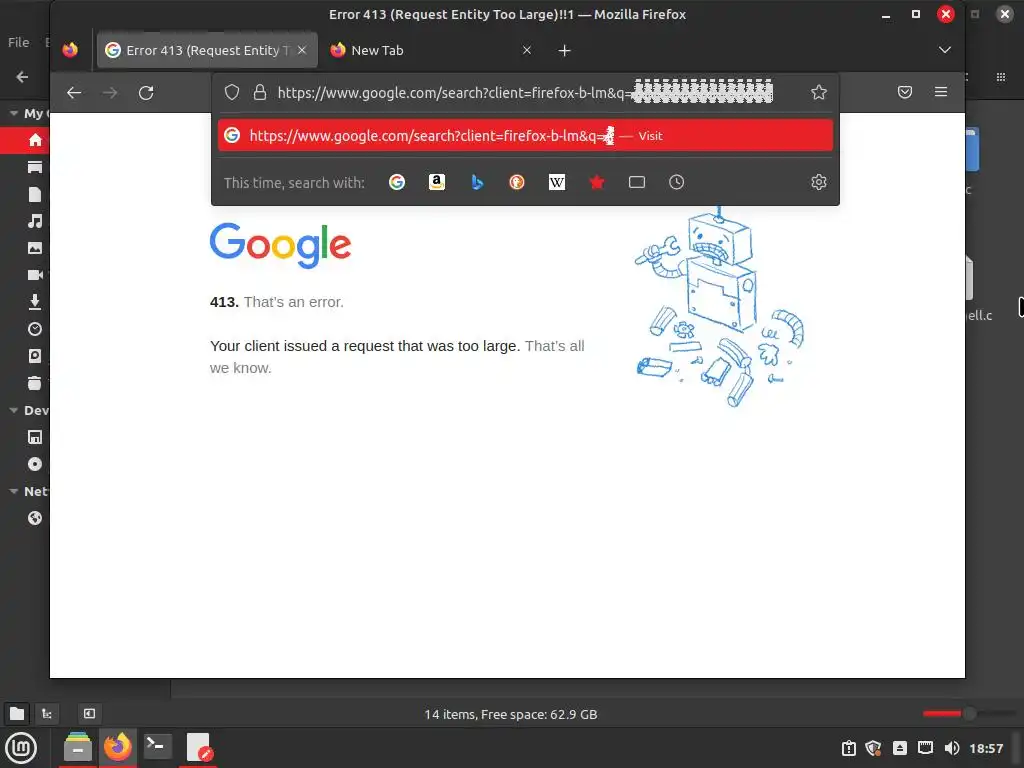Viewport: 1024px width, 768px height.
Task: Click the Google logo on error page
Action: (x=280, y=246)
